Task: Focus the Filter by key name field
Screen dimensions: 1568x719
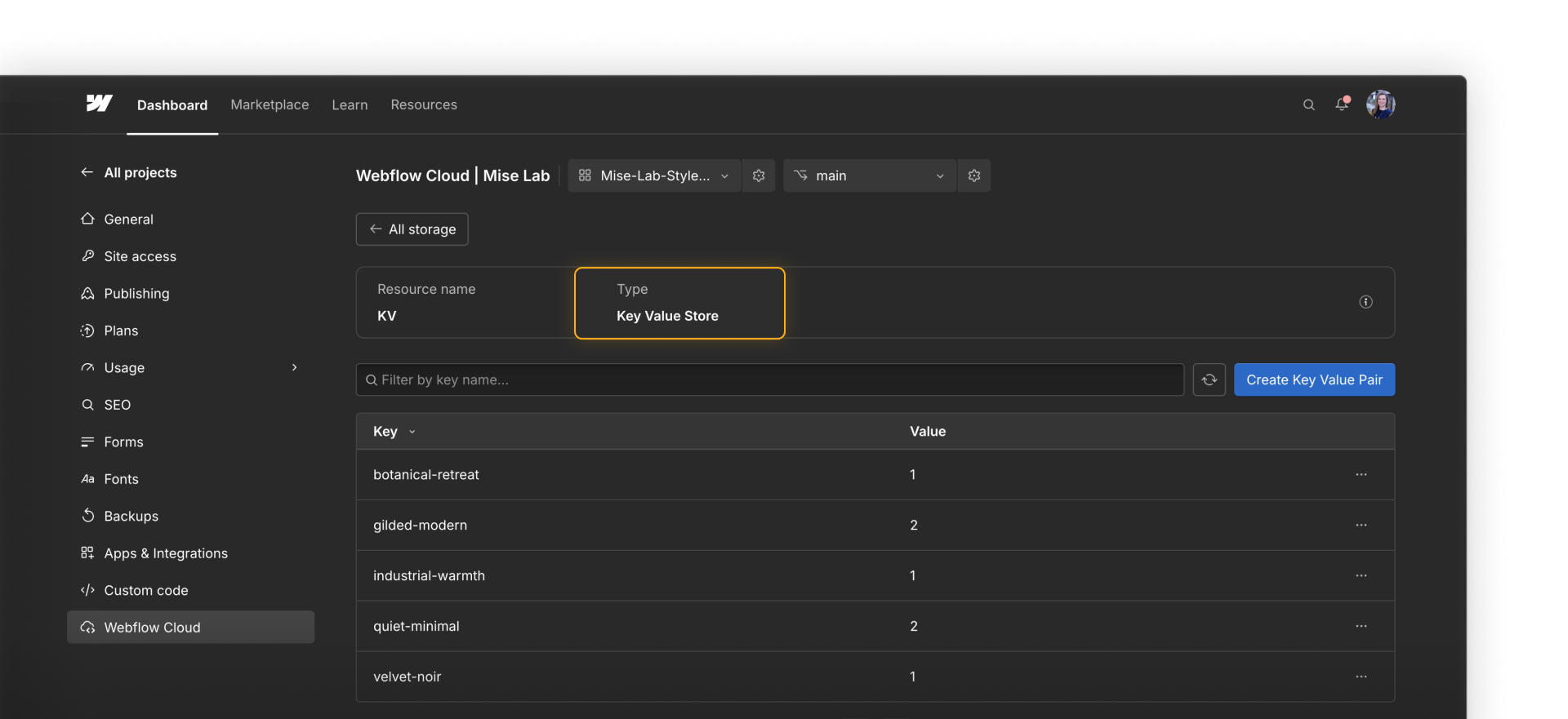Action: point(770,379)
